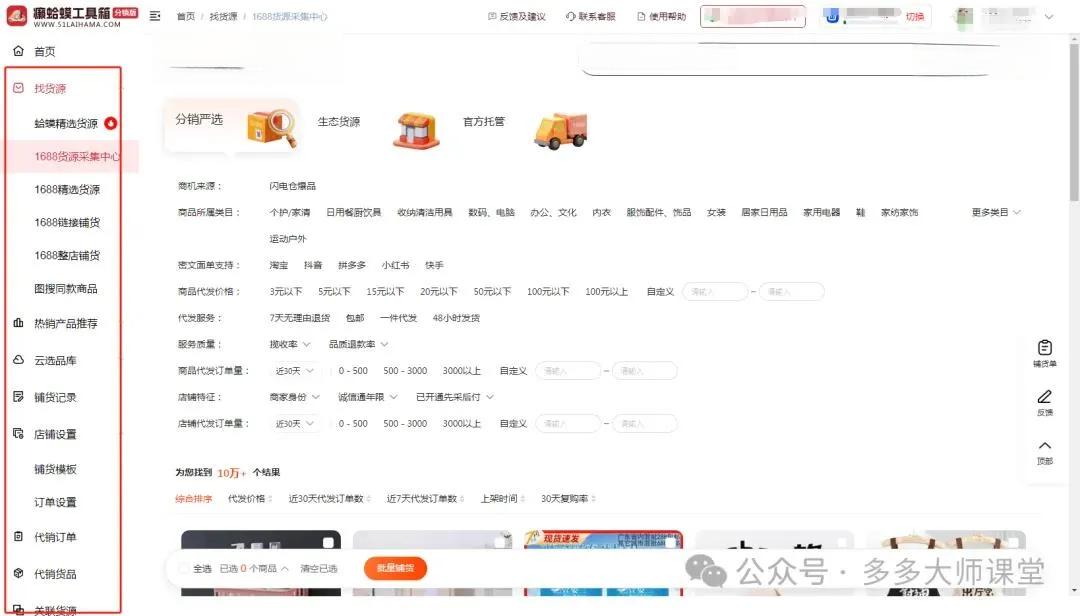Click the 清空已选 link
This screenshot has height=616, width=1080.
pos(318,568)
